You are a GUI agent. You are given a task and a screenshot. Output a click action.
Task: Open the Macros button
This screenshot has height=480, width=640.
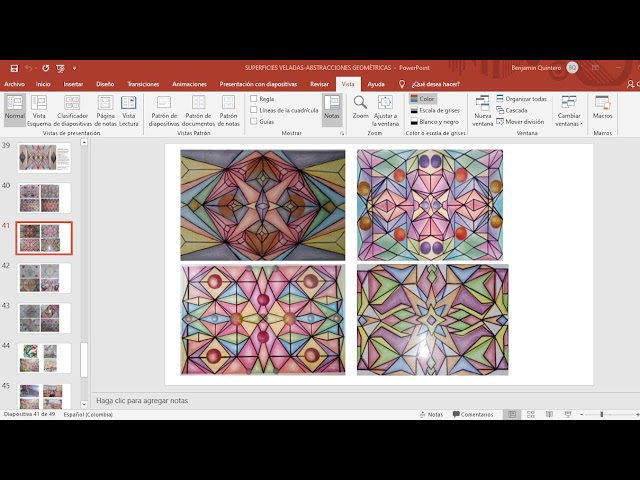[x=602, y=108]
